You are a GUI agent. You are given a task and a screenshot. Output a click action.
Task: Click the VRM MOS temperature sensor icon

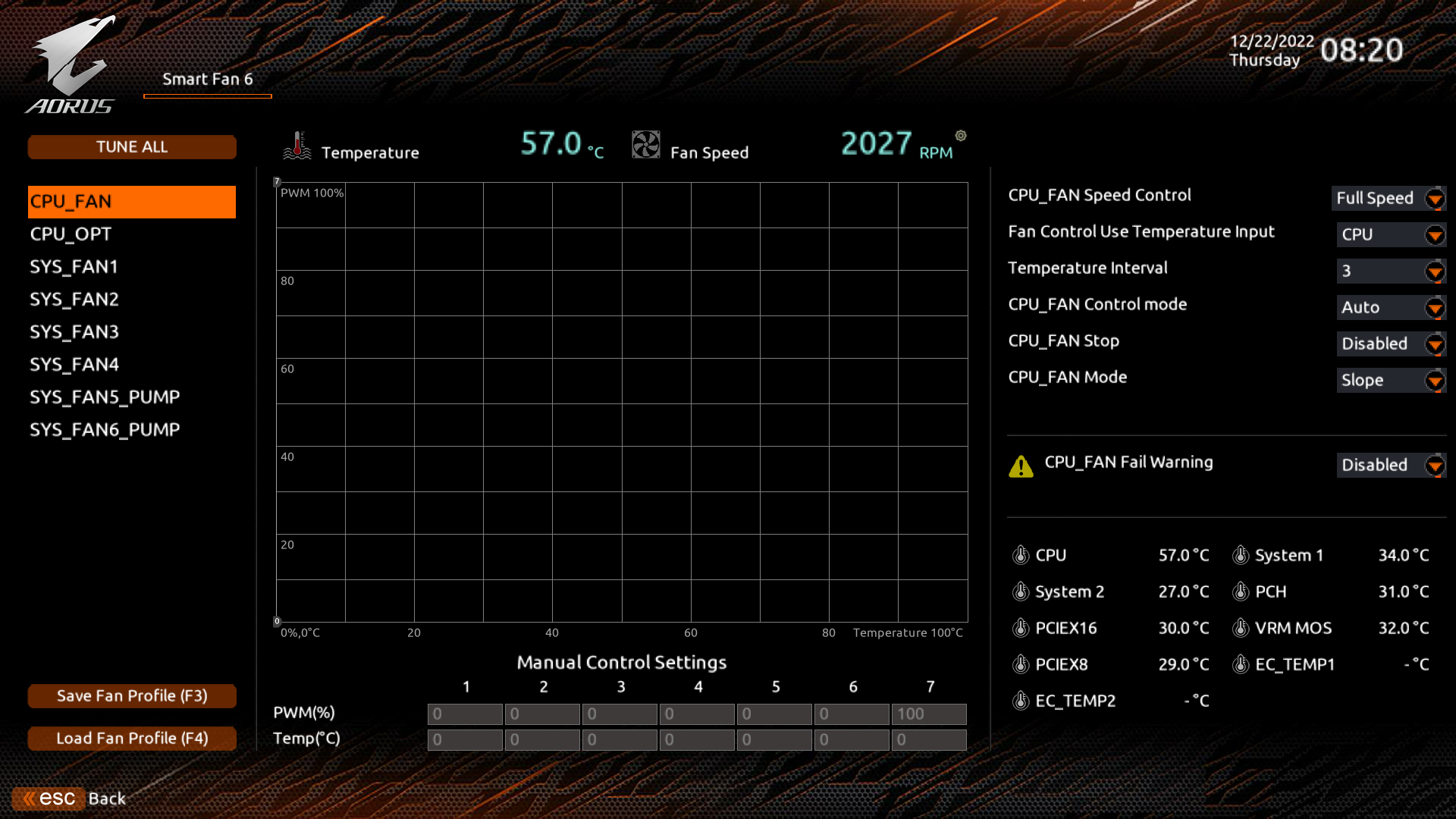[1241, 628]
